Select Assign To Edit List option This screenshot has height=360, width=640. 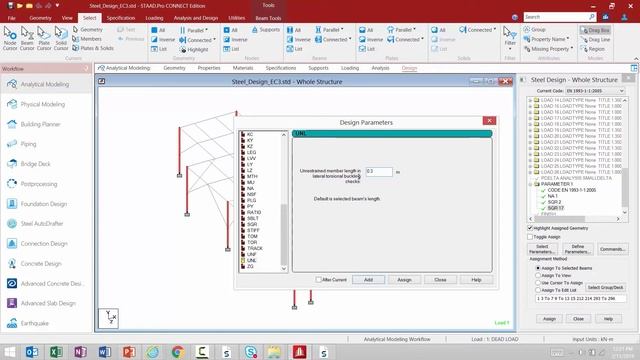pyautogui.click(x=538, y=290)
